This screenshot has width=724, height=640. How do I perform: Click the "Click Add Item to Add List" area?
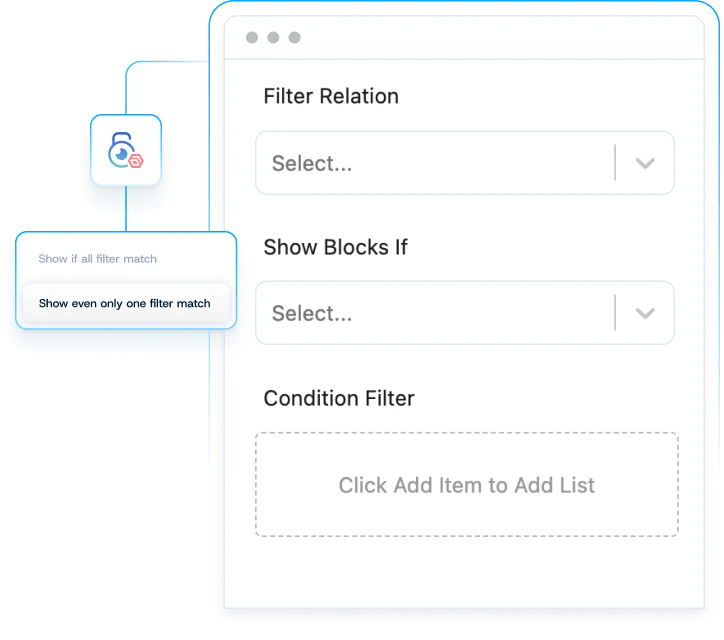(466, 485)
